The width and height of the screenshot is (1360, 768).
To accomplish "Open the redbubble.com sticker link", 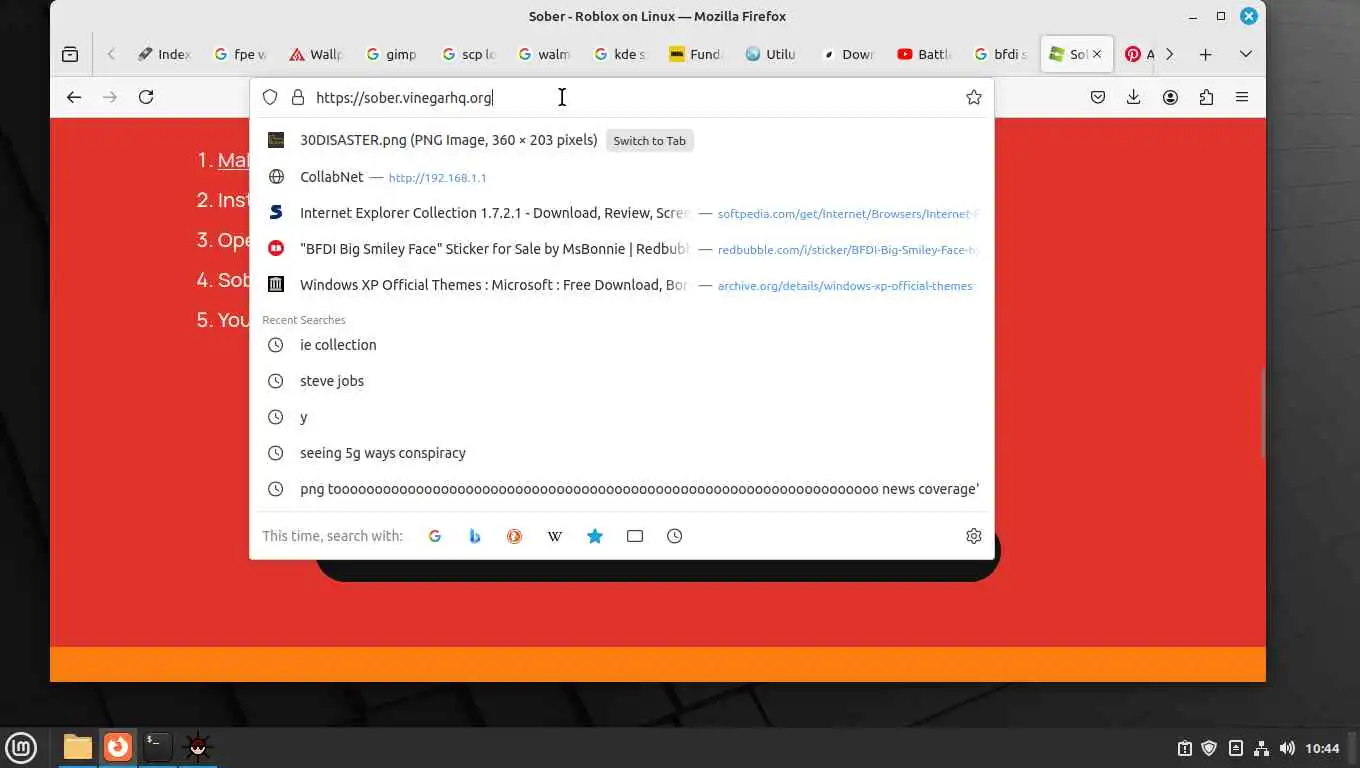I will (847, 250).
